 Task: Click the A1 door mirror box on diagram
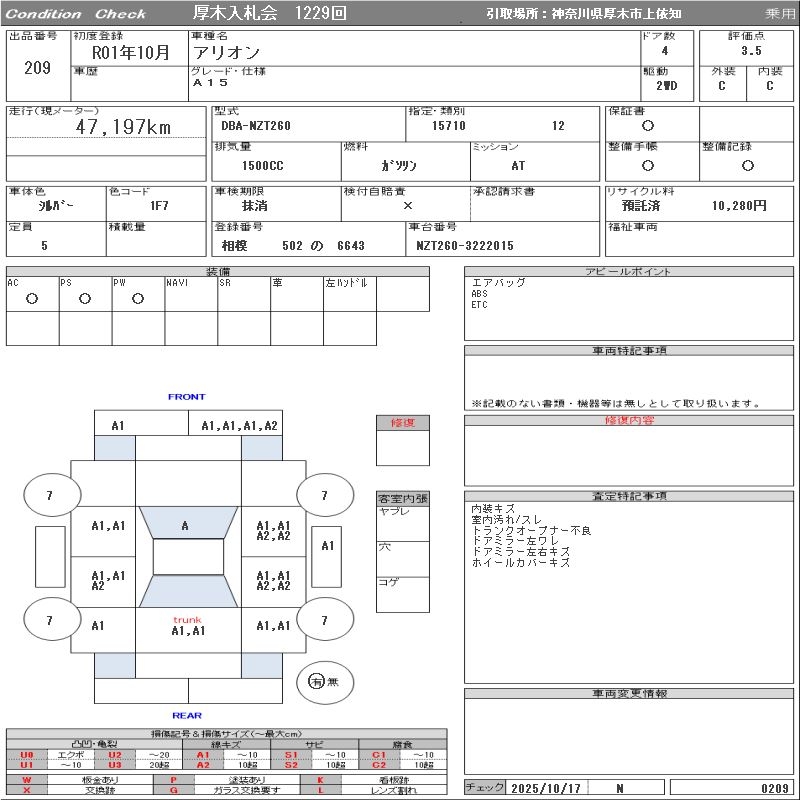coord(328,546)
